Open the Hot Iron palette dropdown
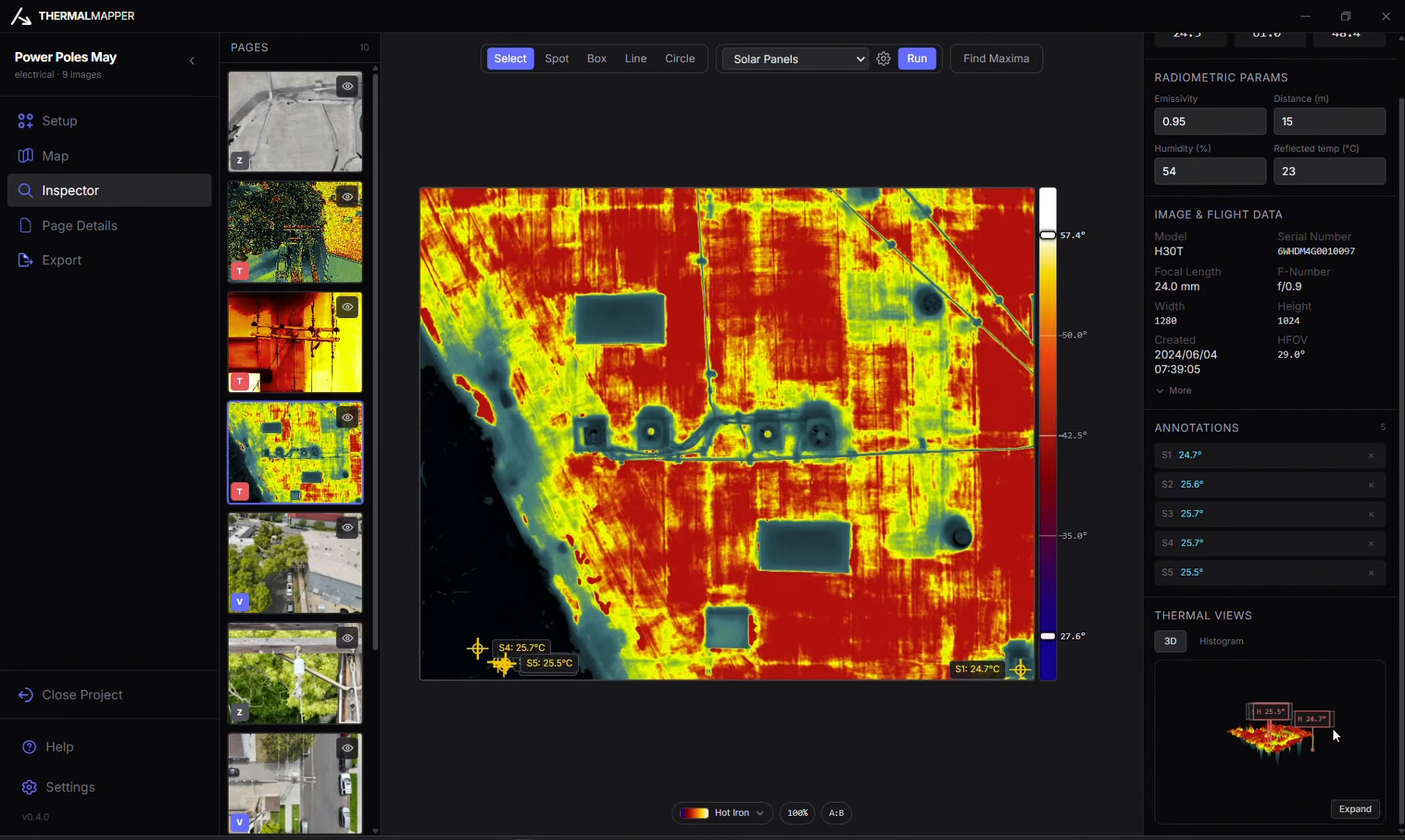The image size is (1405, 840). click(722, 813)
